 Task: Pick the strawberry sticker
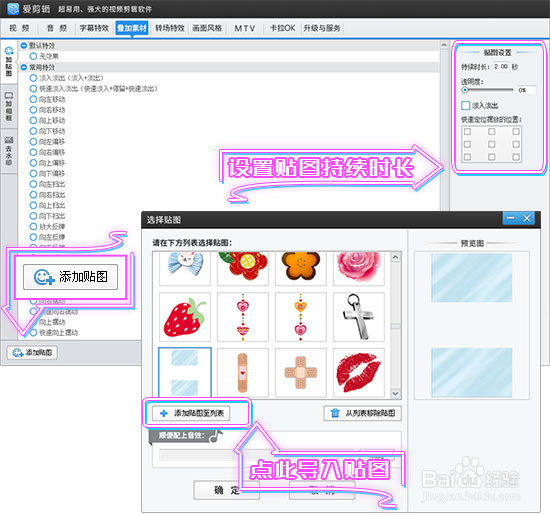[x=185, y=317]
